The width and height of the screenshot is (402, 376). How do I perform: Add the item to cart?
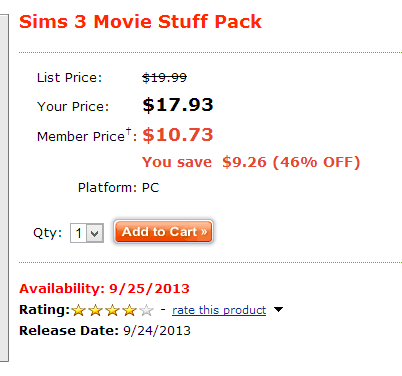[163, 231]
